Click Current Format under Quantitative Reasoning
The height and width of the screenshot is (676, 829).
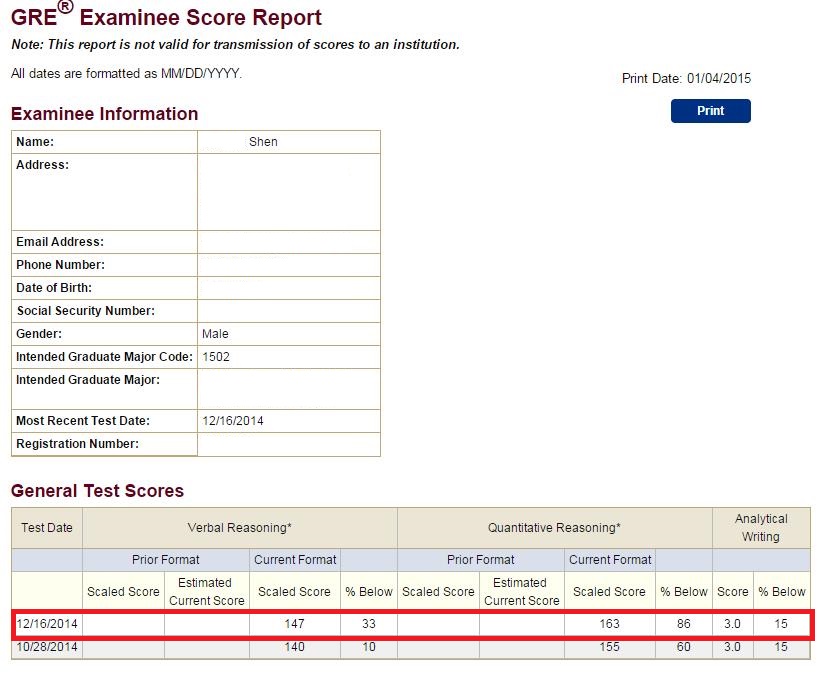(610, 560)
